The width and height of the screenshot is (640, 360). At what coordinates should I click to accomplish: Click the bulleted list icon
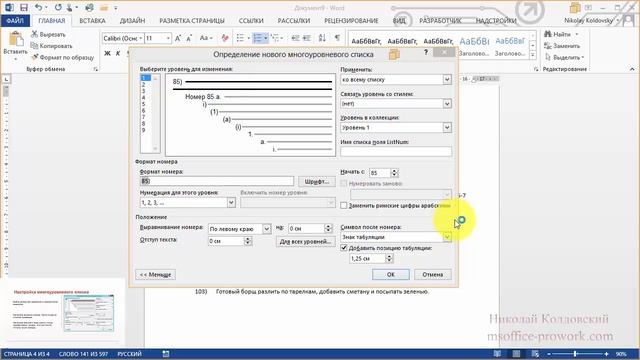click(x=242, y=38)
